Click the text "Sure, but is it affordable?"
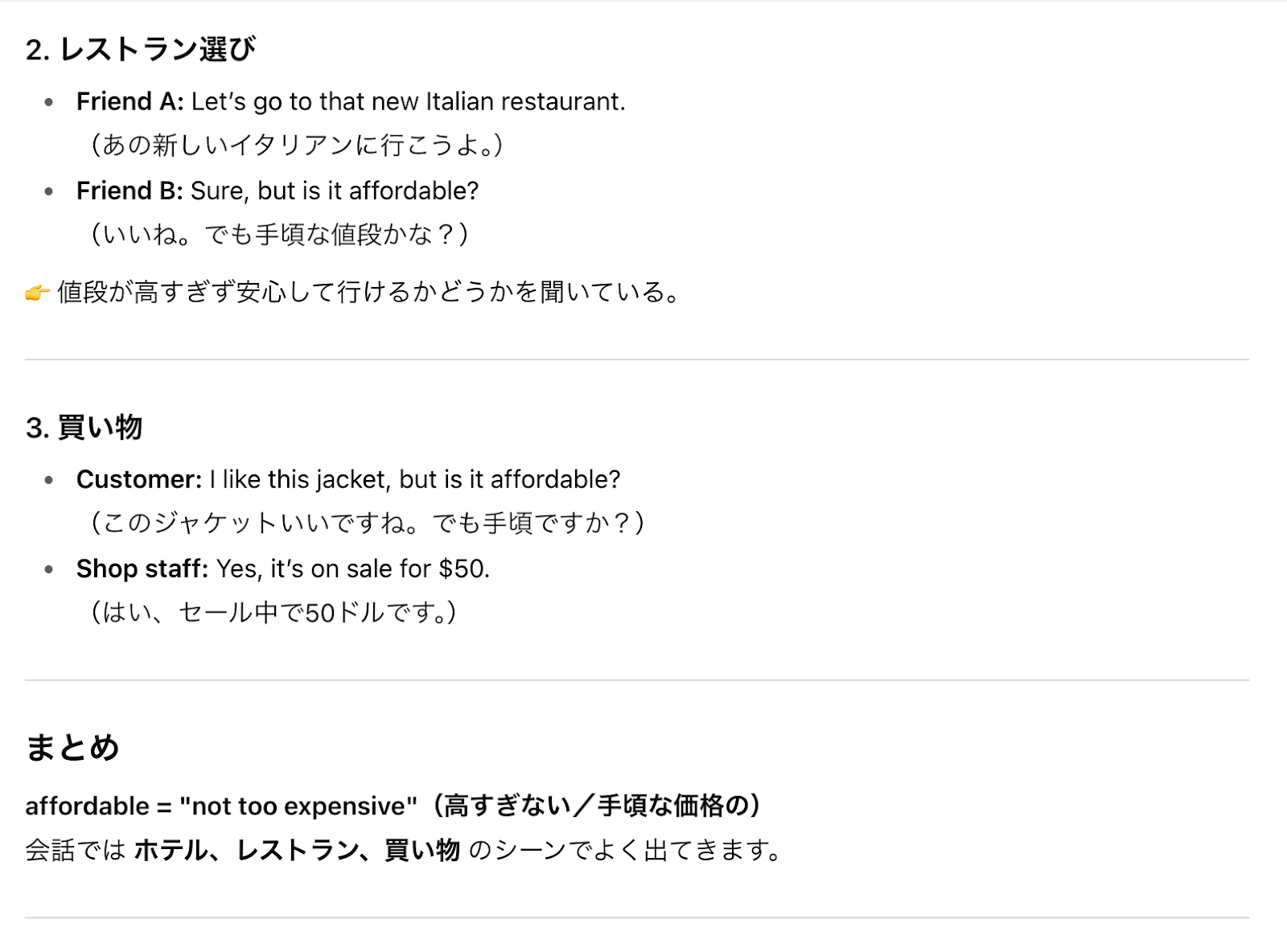The width and height of the screenshot is (1287, 952). pos(335,191)
